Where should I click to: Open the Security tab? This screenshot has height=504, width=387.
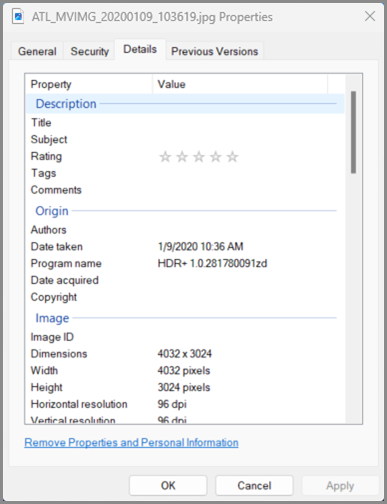pos(90,51)
